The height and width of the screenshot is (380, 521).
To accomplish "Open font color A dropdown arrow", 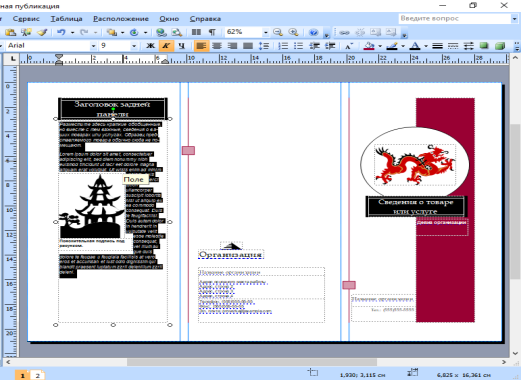I will coord(426,46).
